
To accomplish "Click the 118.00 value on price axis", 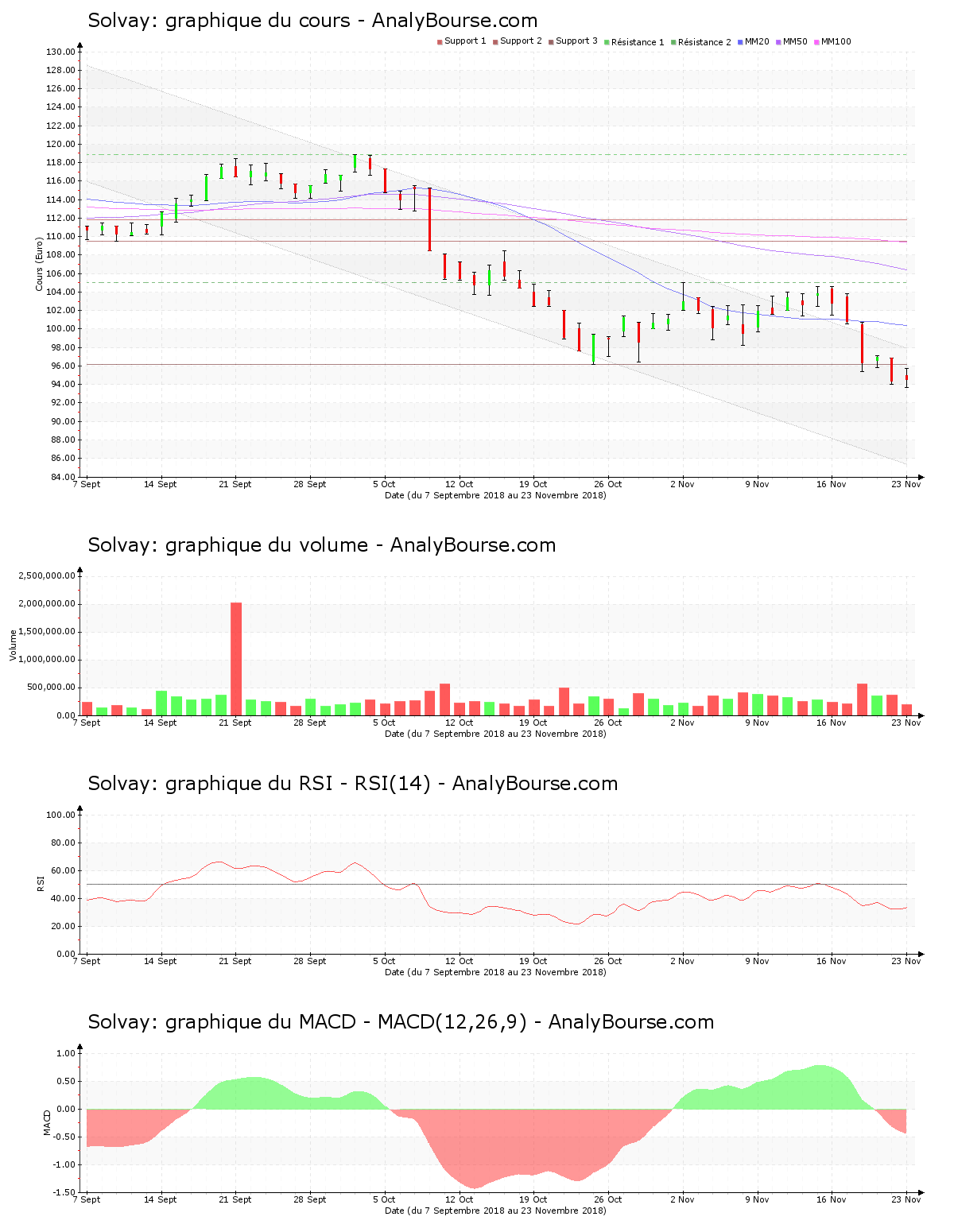I will pyautogui.click(x=60, y=162).
